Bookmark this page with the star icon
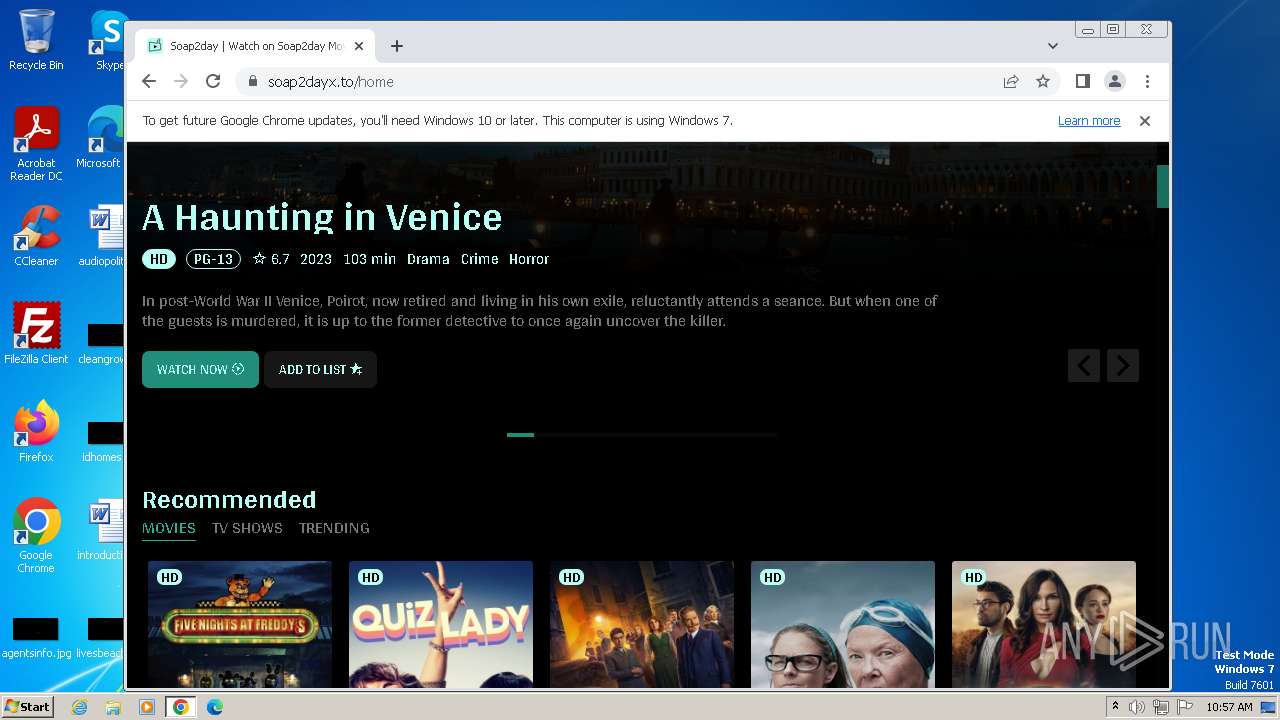Screen dimensions: 1280x720 1043,82
